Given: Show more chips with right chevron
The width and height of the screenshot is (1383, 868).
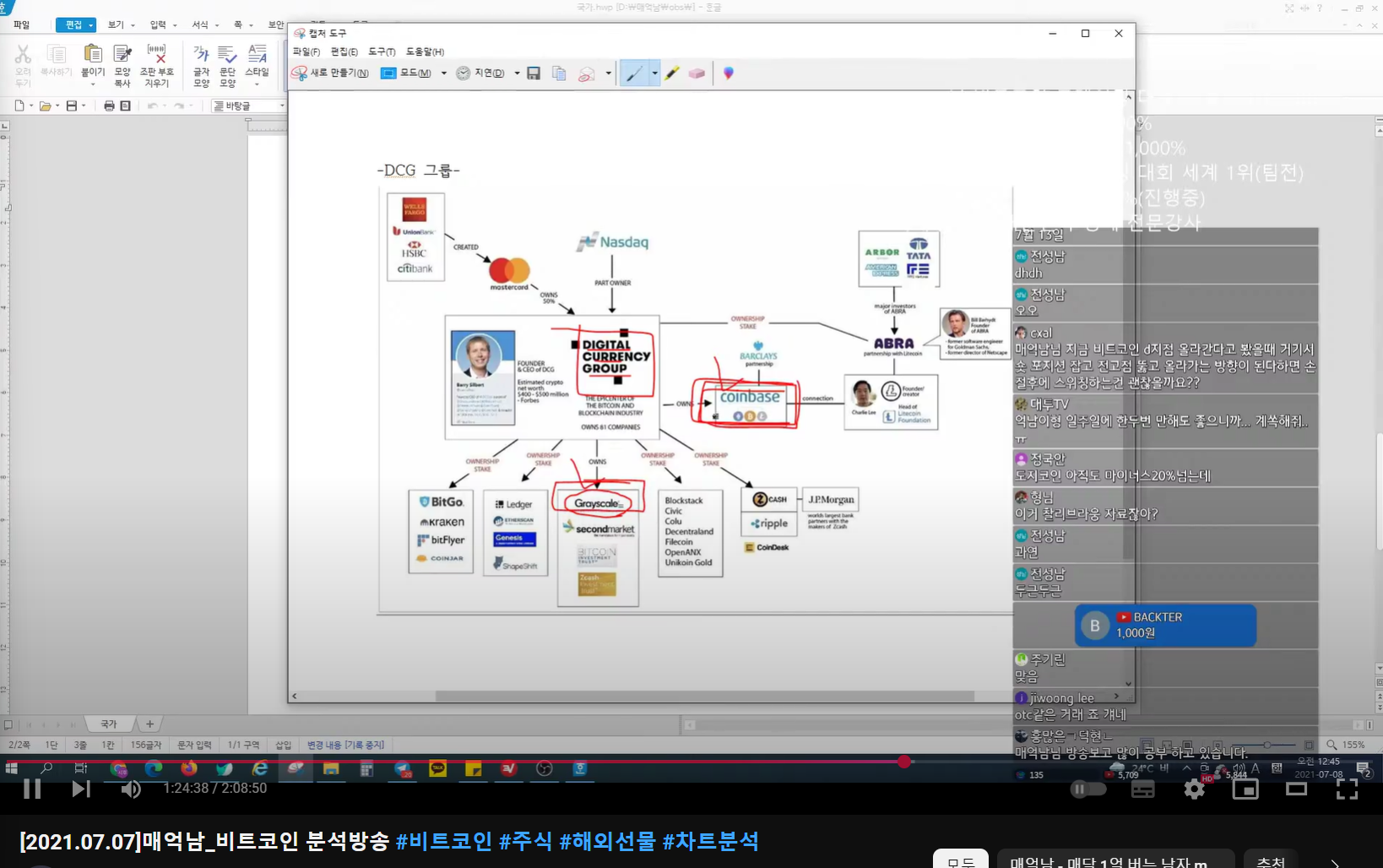Looking at the screenshot, I should [x=1335, y=863].
